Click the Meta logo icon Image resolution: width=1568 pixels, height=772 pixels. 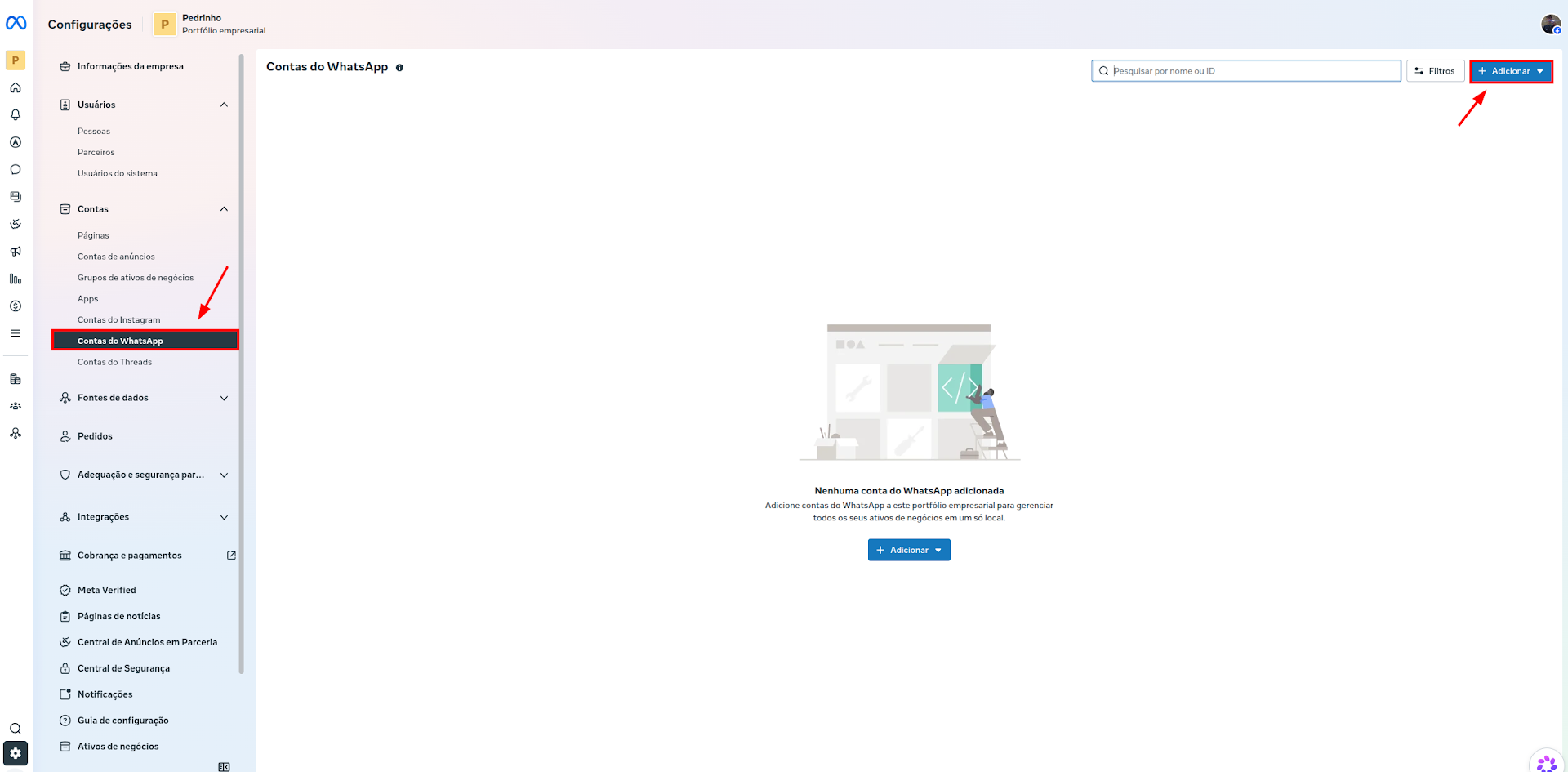(16, 23)
